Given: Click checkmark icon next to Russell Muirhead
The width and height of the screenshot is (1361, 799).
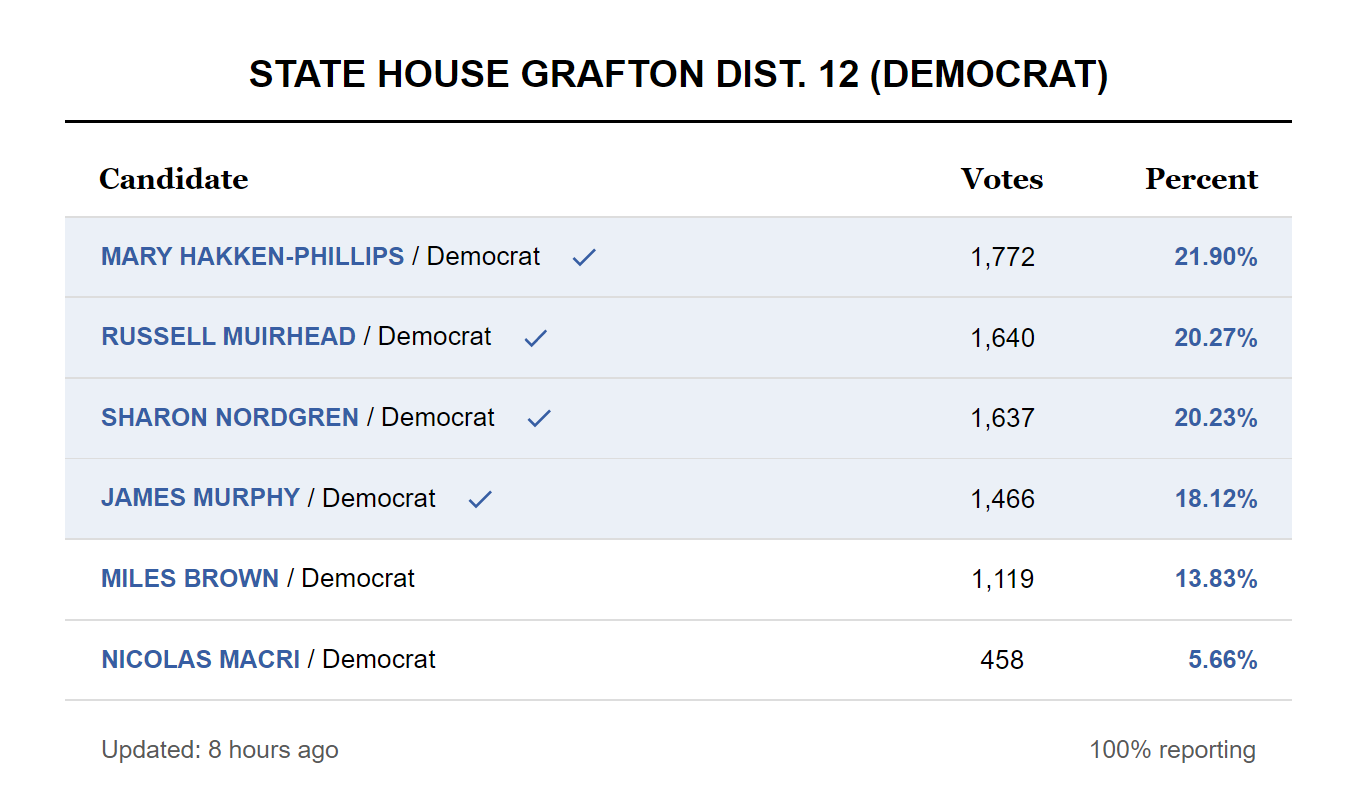Looking at the screenshot, I should 536,338.
